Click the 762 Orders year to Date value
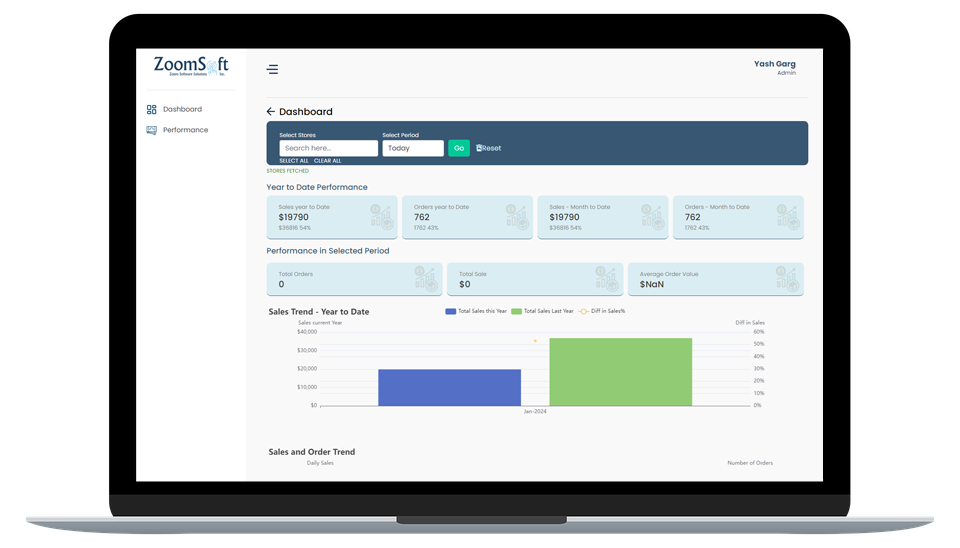This screenshot has width=960, height=548. pyautogui.click(x=422, y=217)
